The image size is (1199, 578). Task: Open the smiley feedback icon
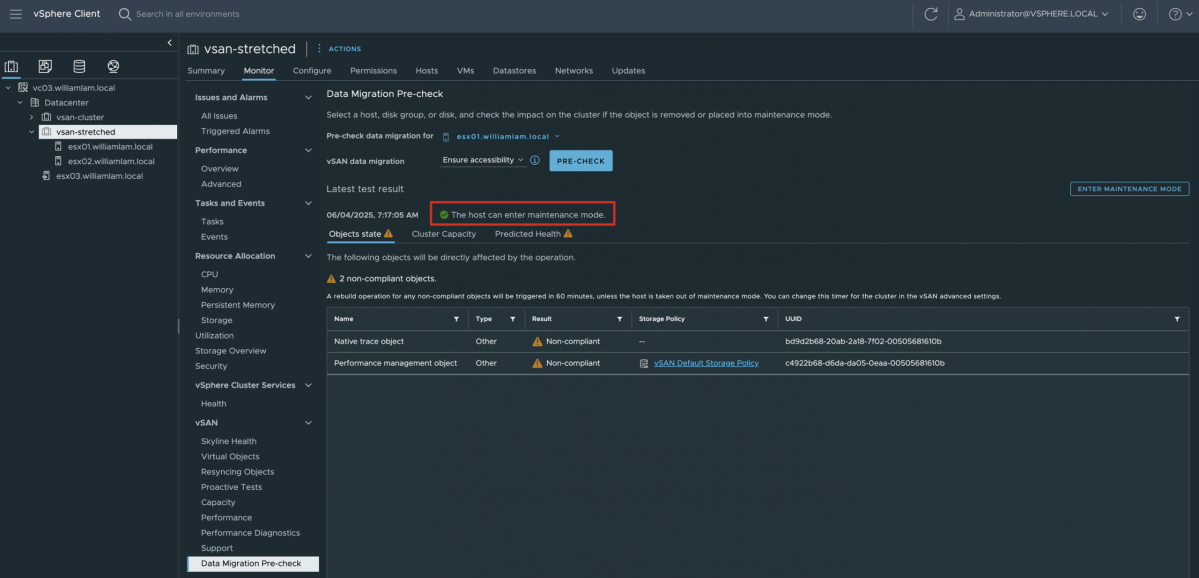1139,14
